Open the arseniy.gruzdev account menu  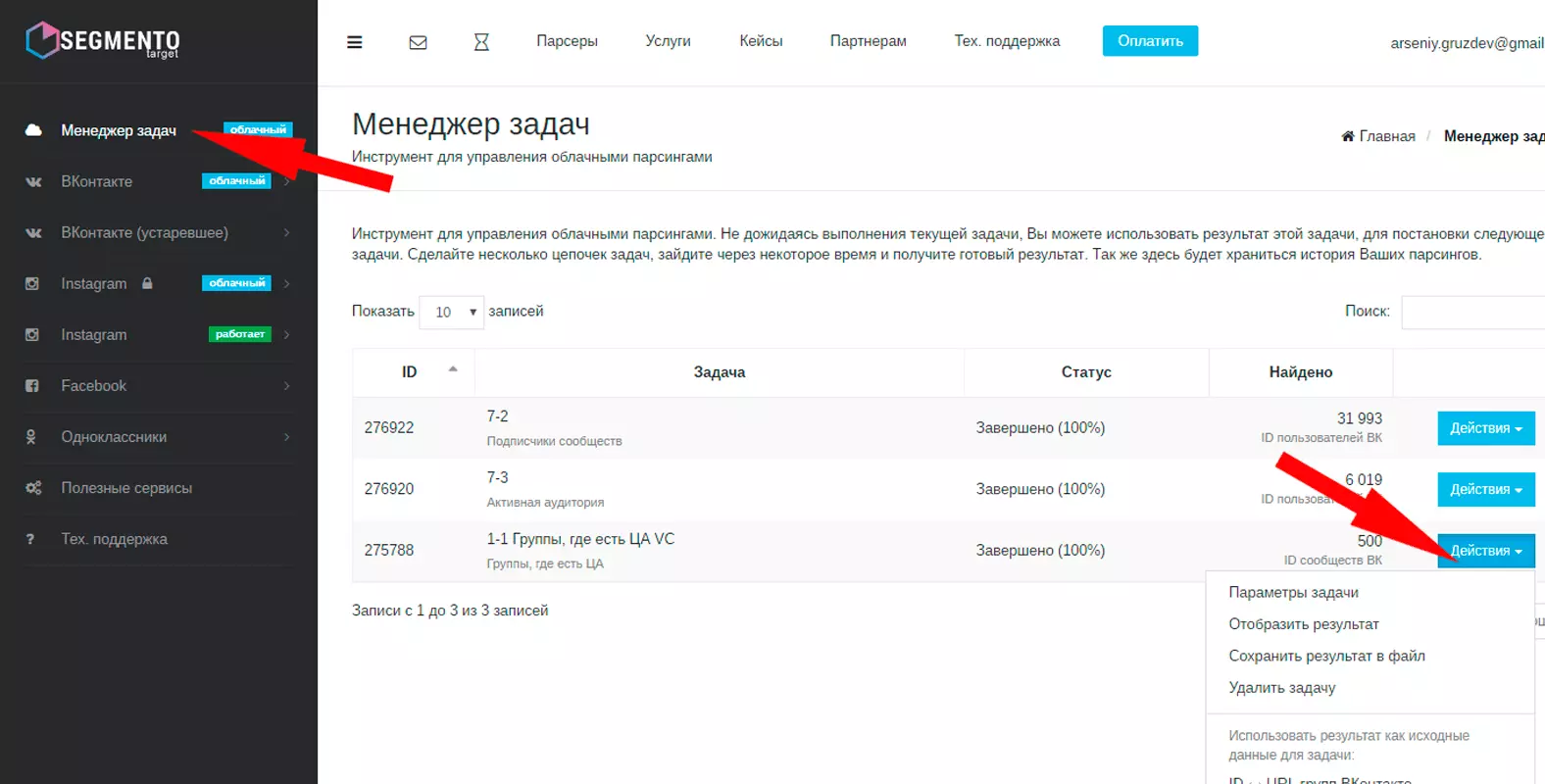pos(1468,43)
